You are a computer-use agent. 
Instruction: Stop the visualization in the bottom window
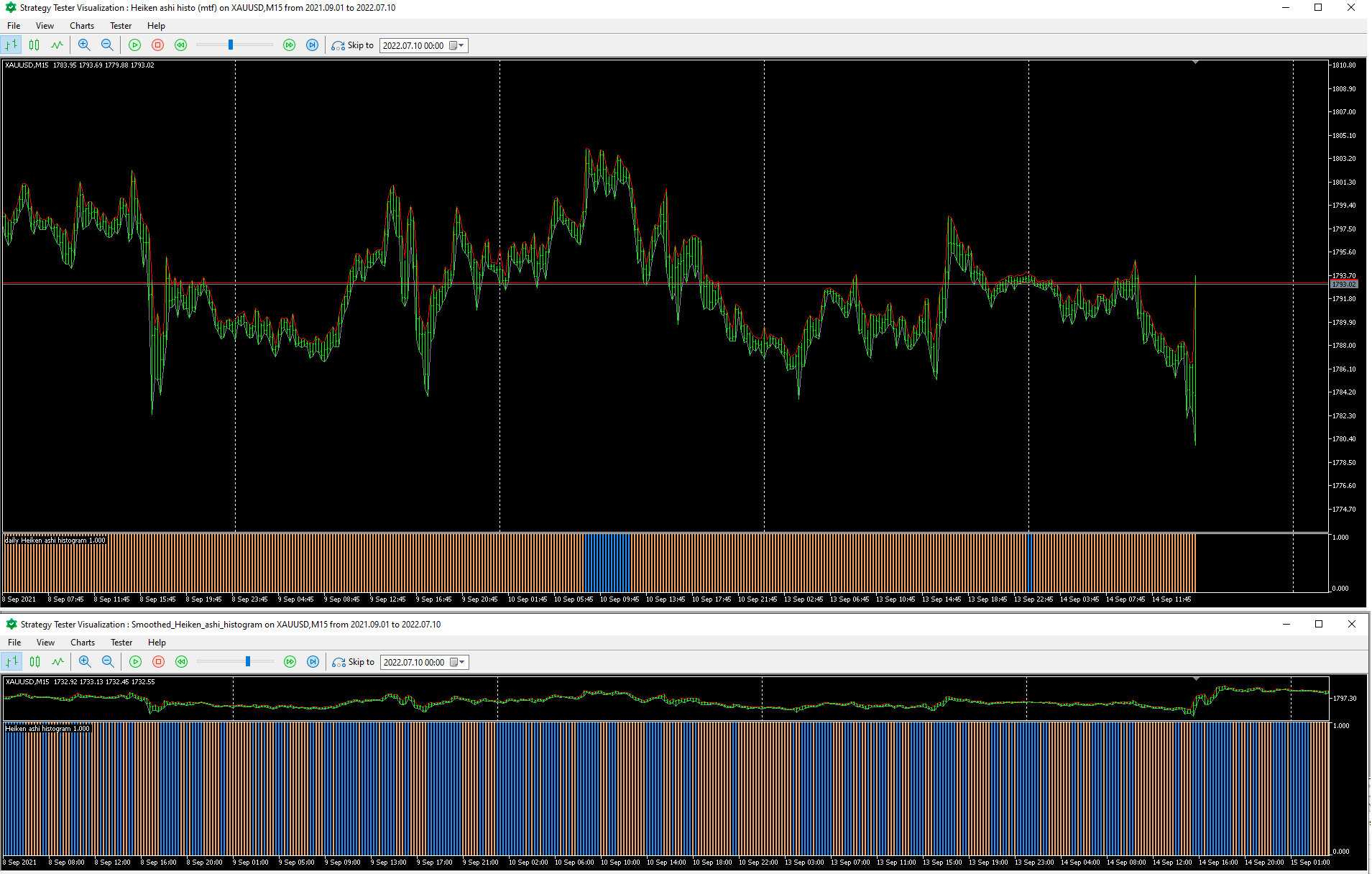pos(159,662)
